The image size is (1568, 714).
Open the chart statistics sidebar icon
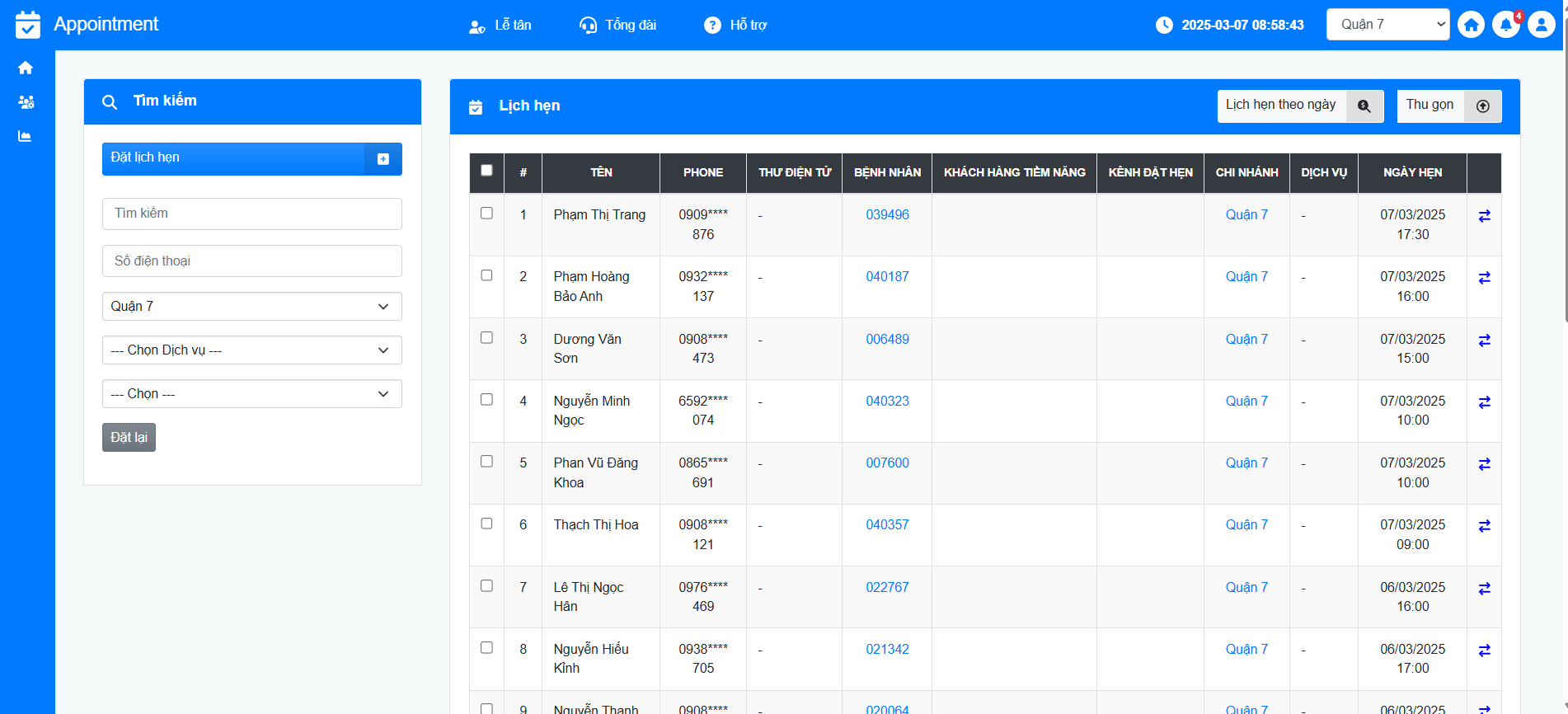click(x=26, y=136)
